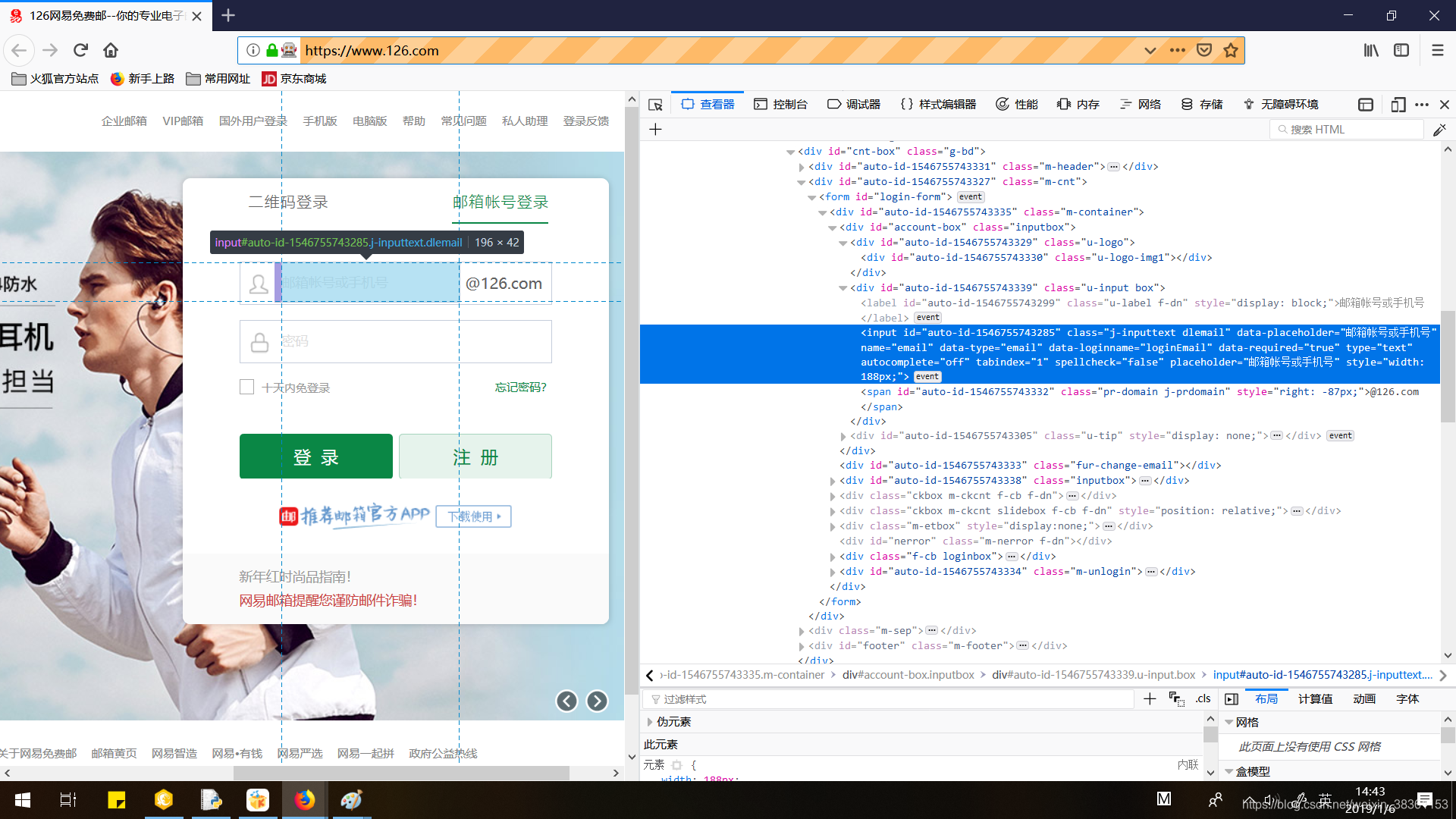The height and width of the screenshot is (819, 1456).
Task: Click the register button
Action: pos(475,457)
